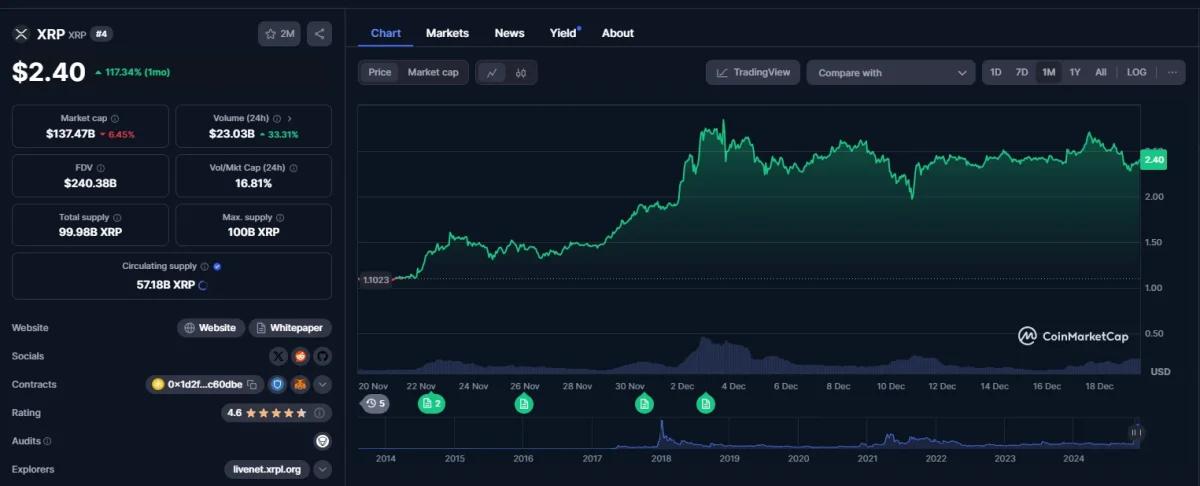
Task: Click Total supply info icon
Action: click(117, 217)
